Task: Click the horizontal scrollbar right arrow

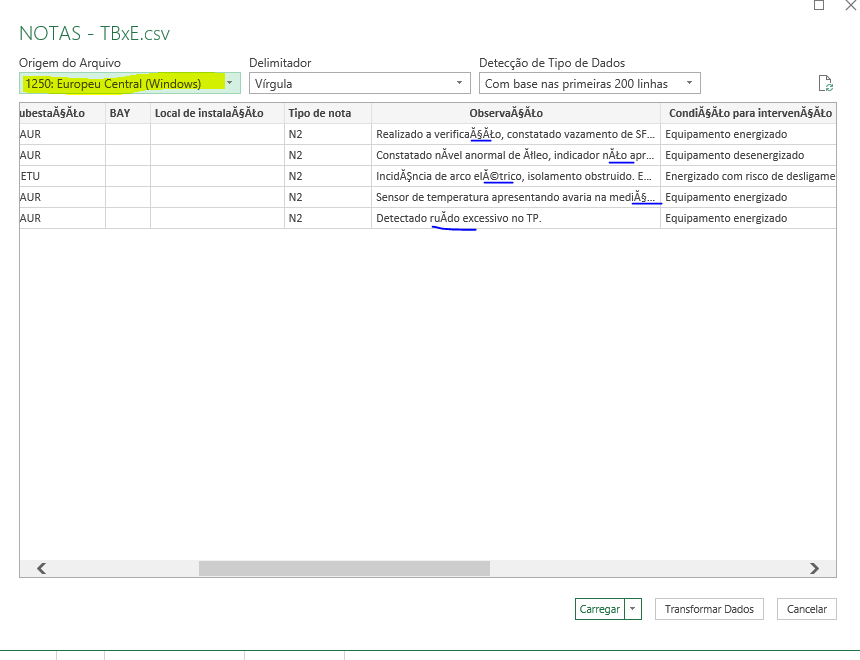Action: [x=814, y=568]
